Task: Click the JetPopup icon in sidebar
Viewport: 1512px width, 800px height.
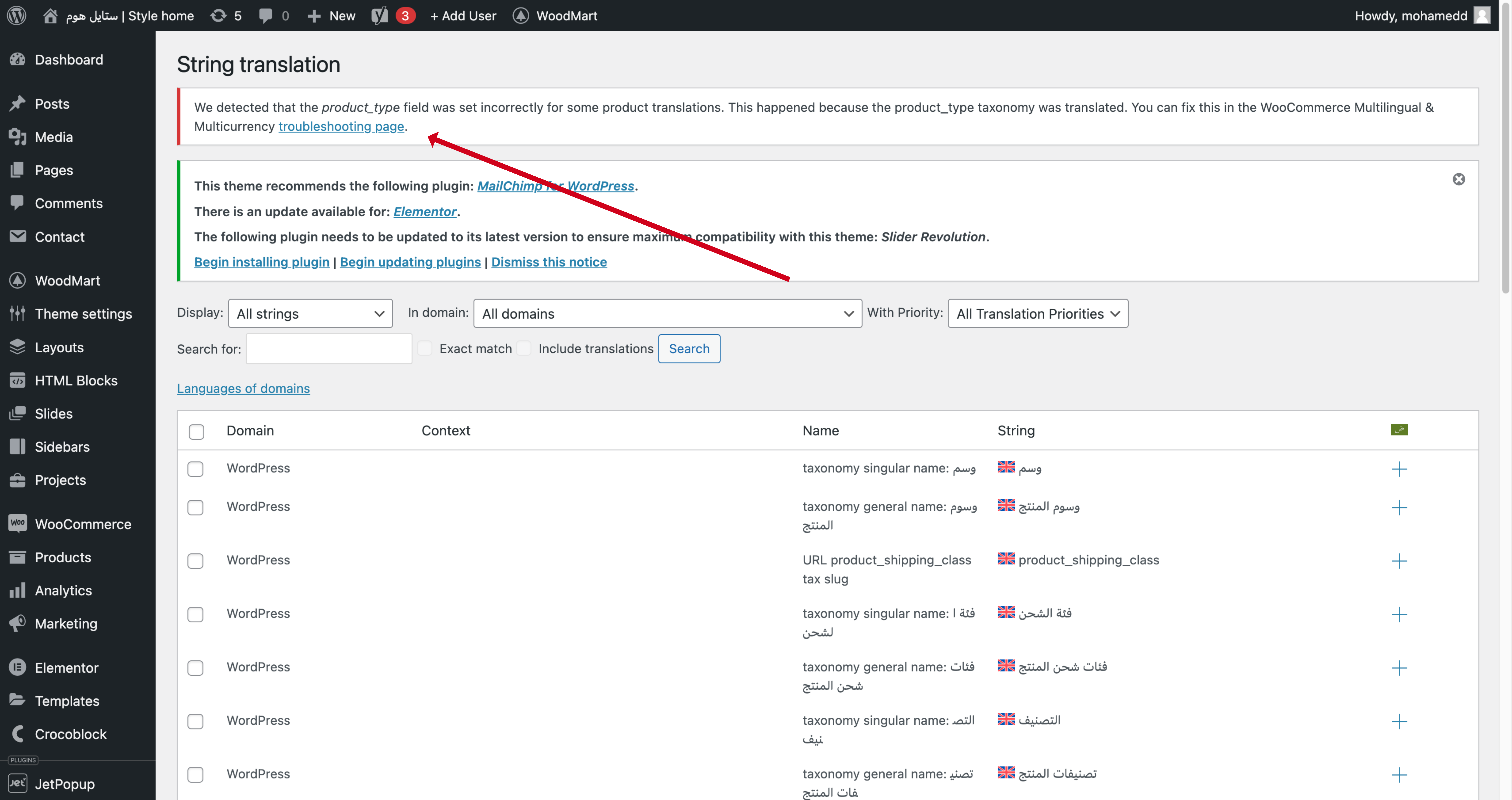Action: [18, 784]
